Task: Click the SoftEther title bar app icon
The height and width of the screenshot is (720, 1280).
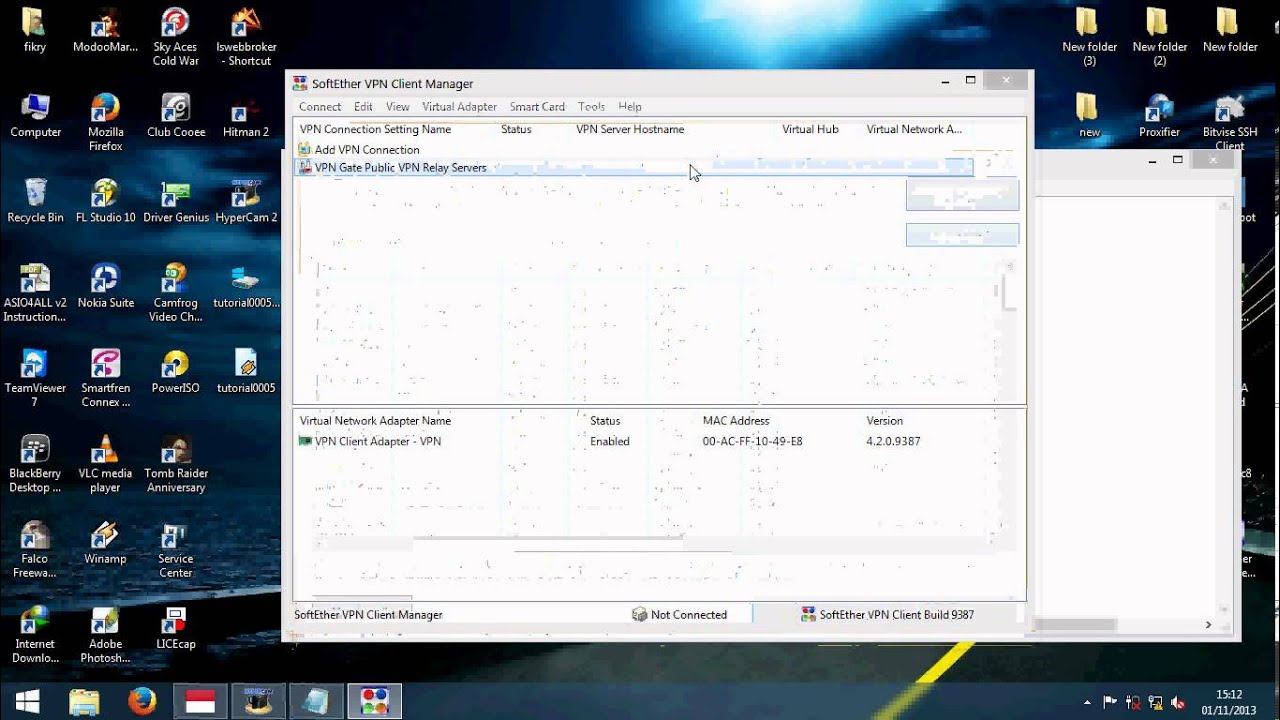Action: pyautogui.click(x=300, y=84)
